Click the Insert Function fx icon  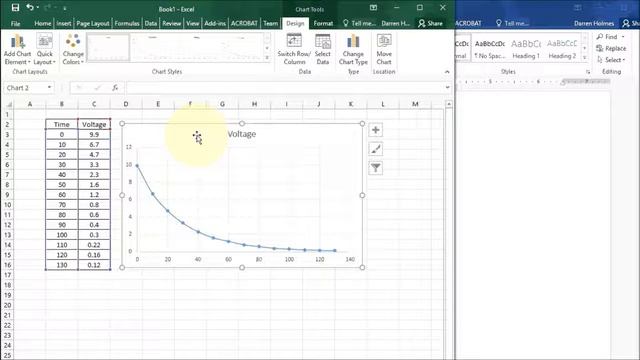coord(115,88)
